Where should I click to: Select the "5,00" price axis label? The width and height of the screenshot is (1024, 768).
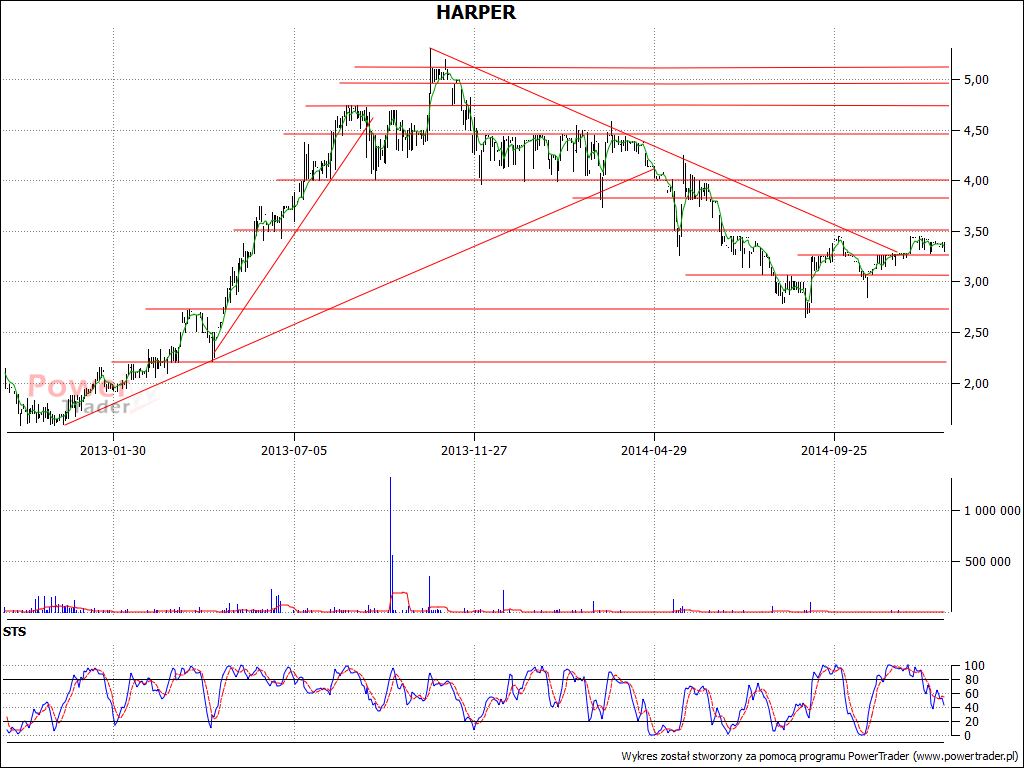pos(976,80)
